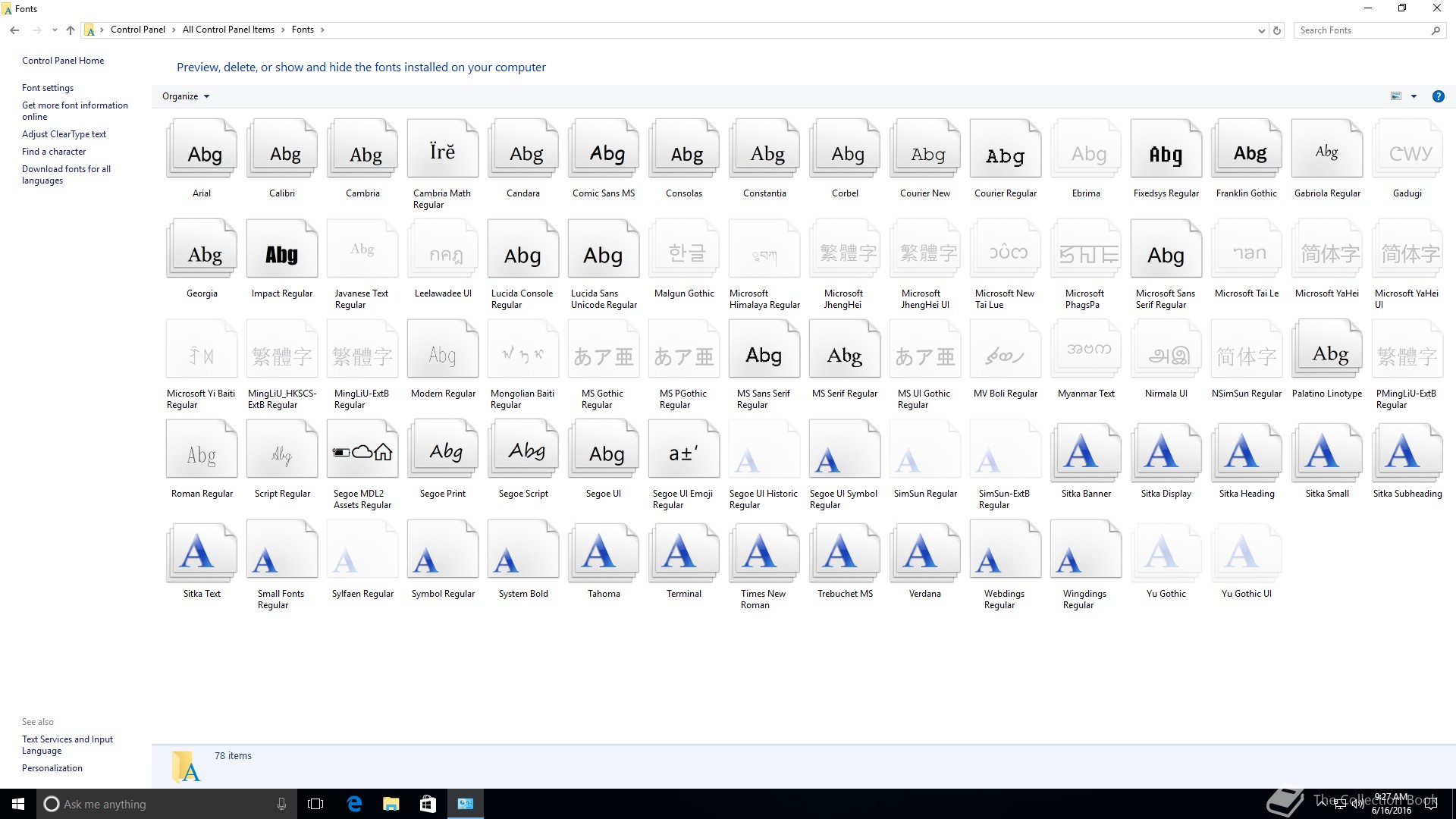Select the Segoe UI Emoji font icon
This screenshot has width=1456, height=819.
tap(684, 450)
